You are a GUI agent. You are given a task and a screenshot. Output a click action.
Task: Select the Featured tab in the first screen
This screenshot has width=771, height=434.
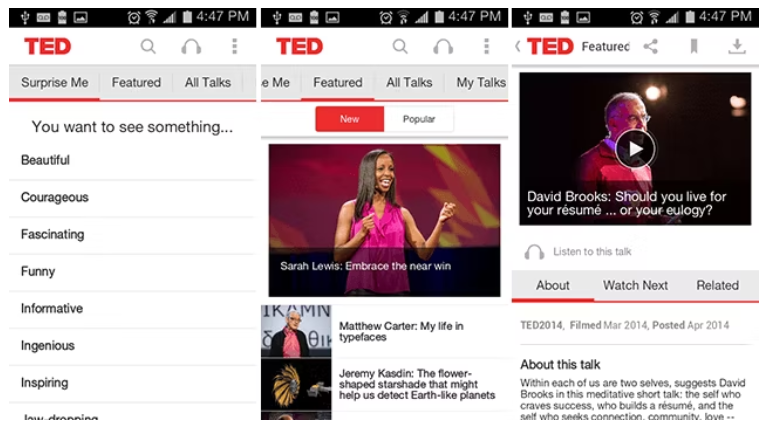(136, 83)
